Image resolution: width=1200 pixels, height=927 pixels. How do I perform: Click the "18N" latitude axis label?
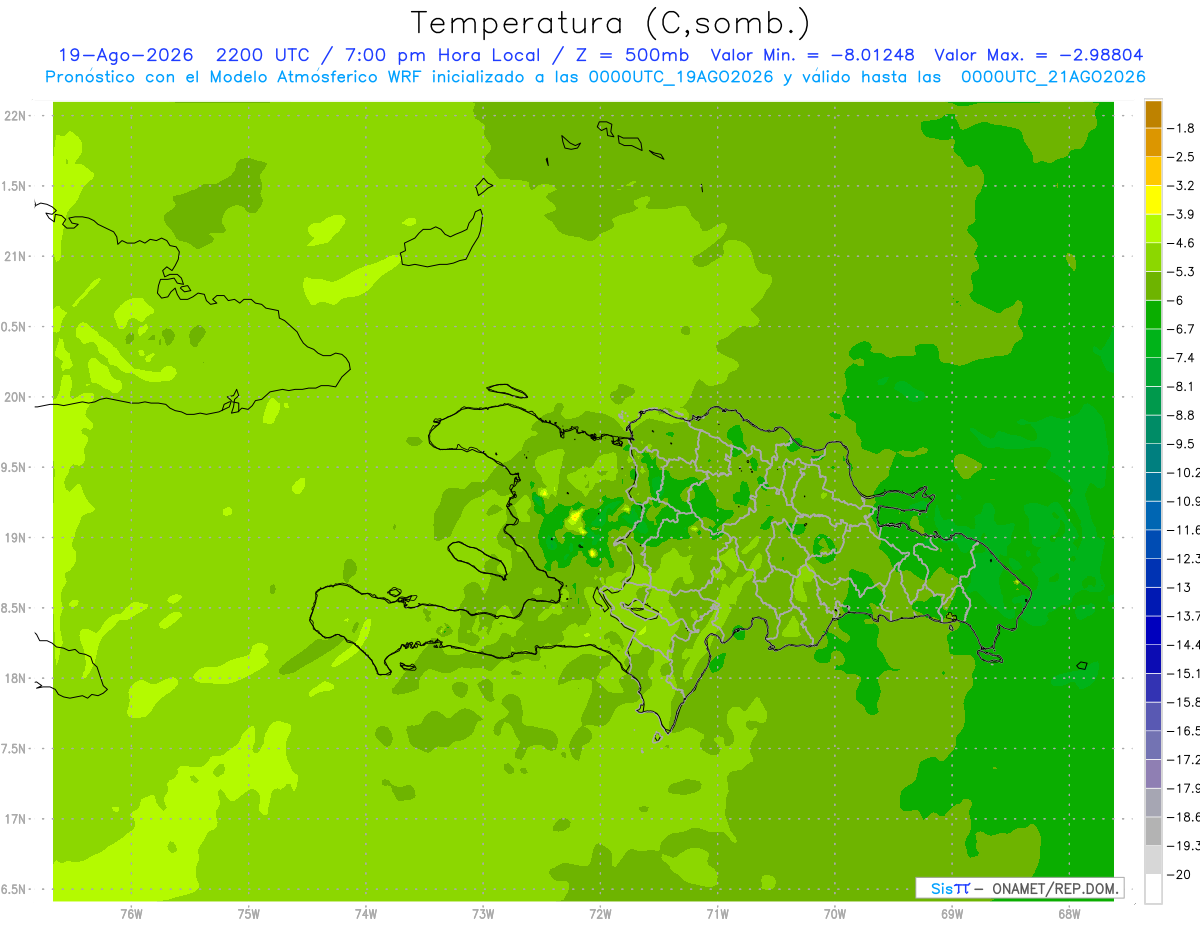[x=14, y=678]
